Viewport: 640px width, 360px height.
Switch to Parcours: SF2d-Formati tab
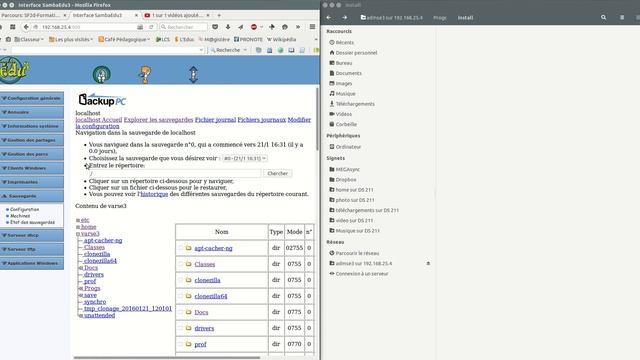31,15
